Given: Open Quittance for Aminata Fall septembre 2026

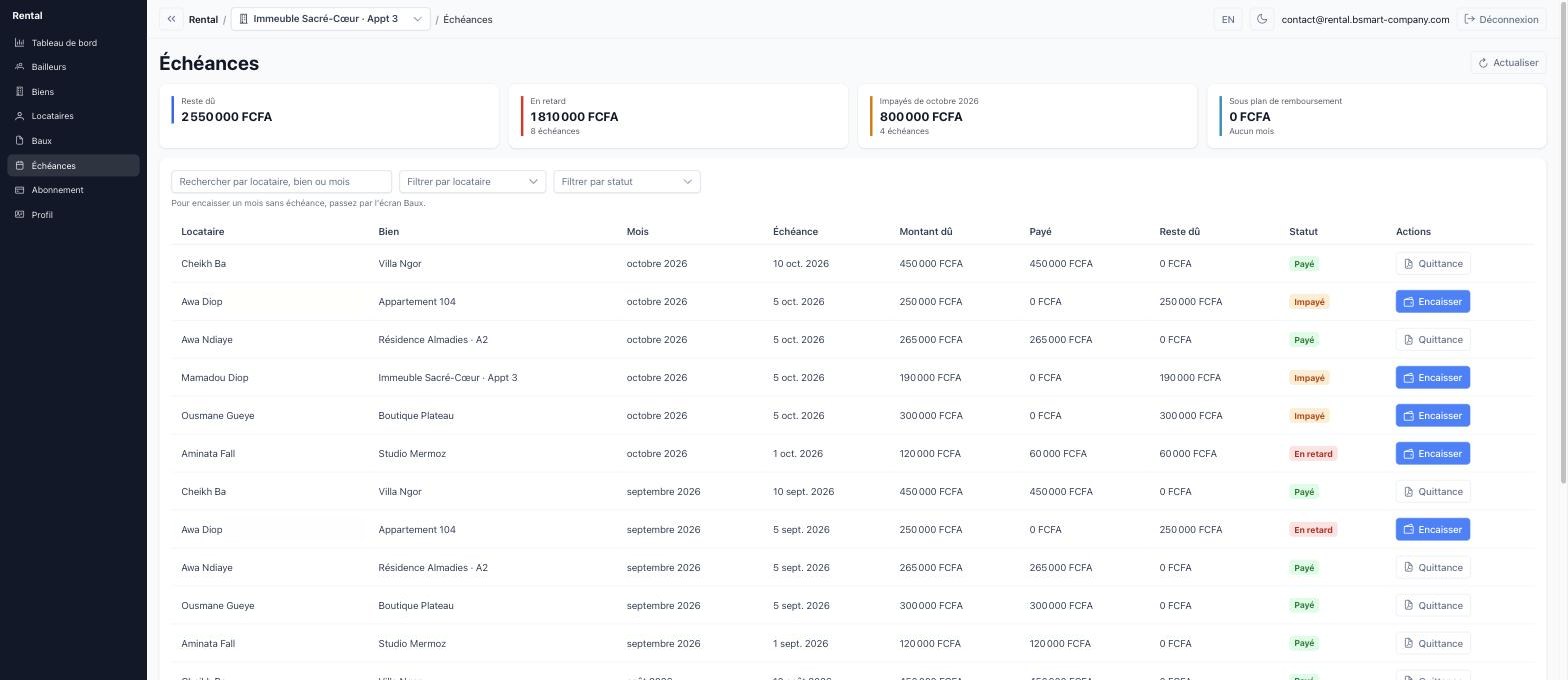Looking at the screenshot, I should point(1432,644).
